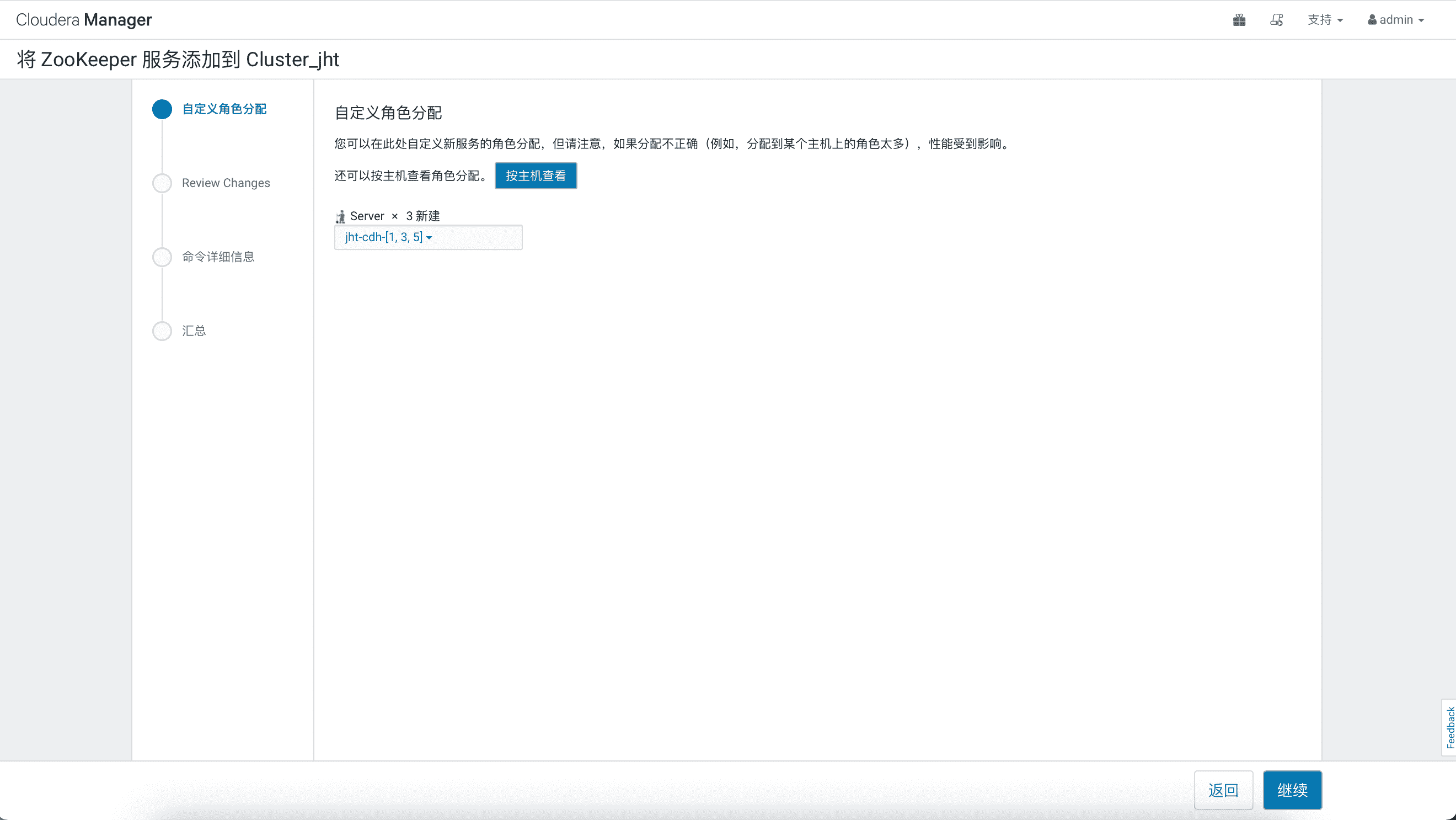The height and width of the screenshot is (820, 1456).
Task: Click the Cloudera Manager logo
Action: coord(84,20)
